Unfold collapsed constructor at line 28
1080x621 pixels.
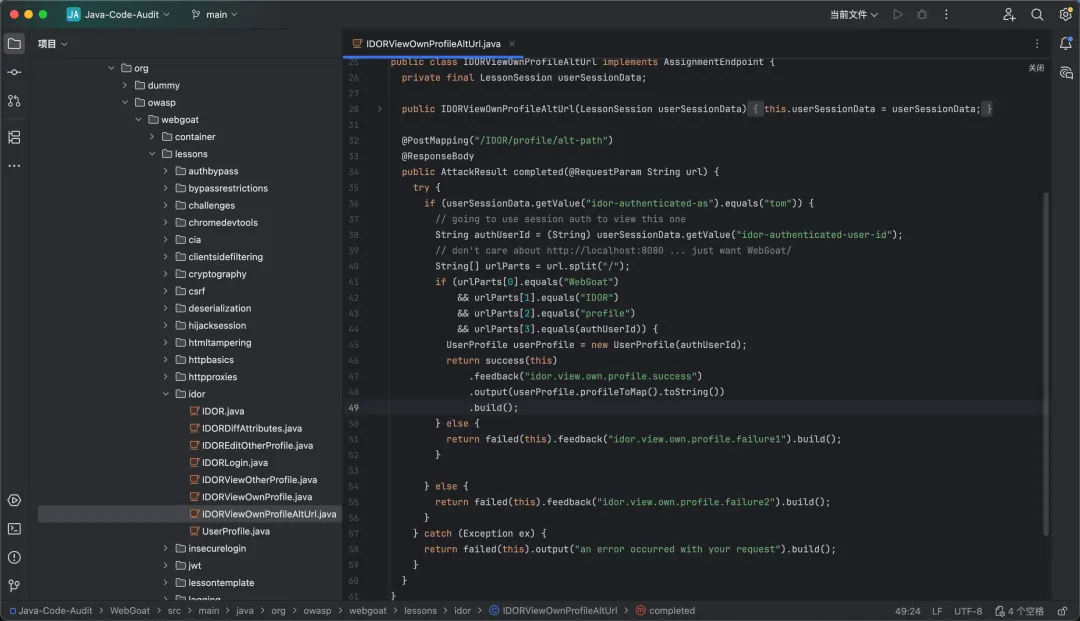379,109
